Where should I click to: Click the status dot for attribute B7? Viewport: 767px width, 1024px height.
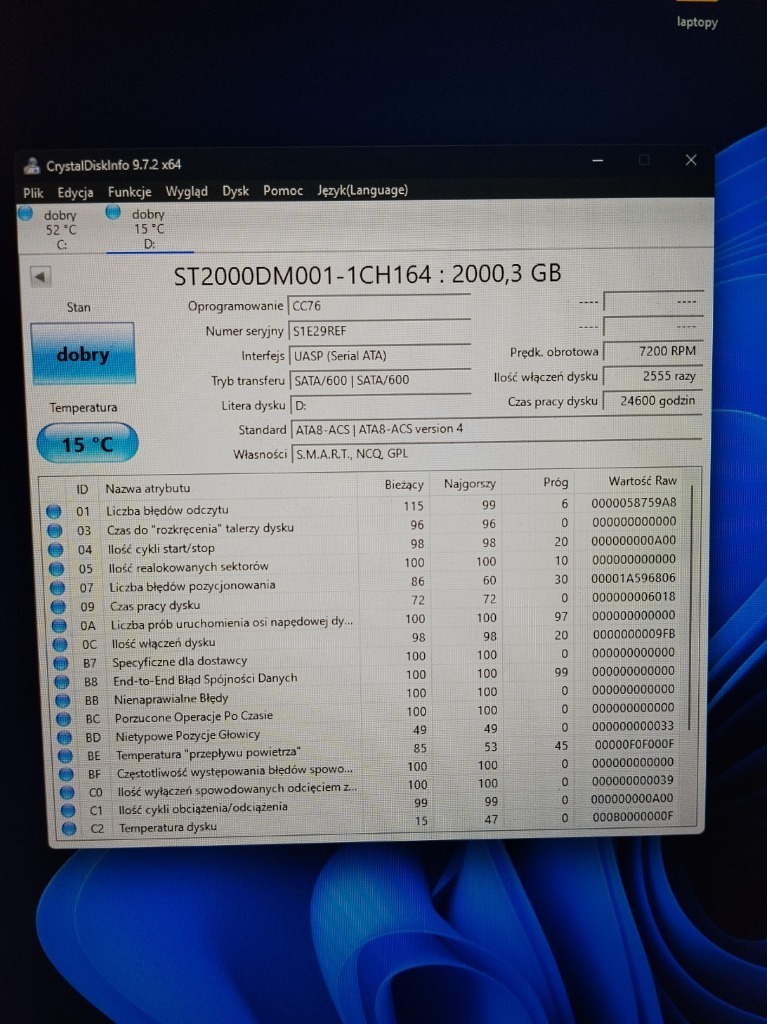point(61,663)
